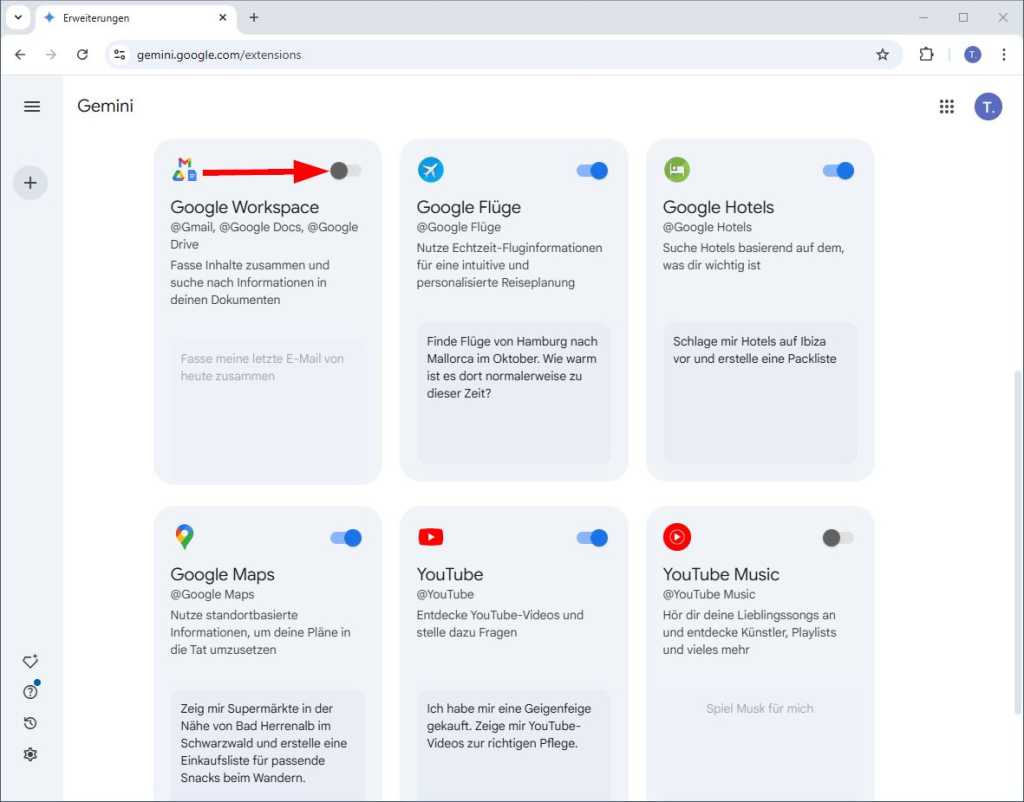Open the Chrome three-dot menu

1004,54
